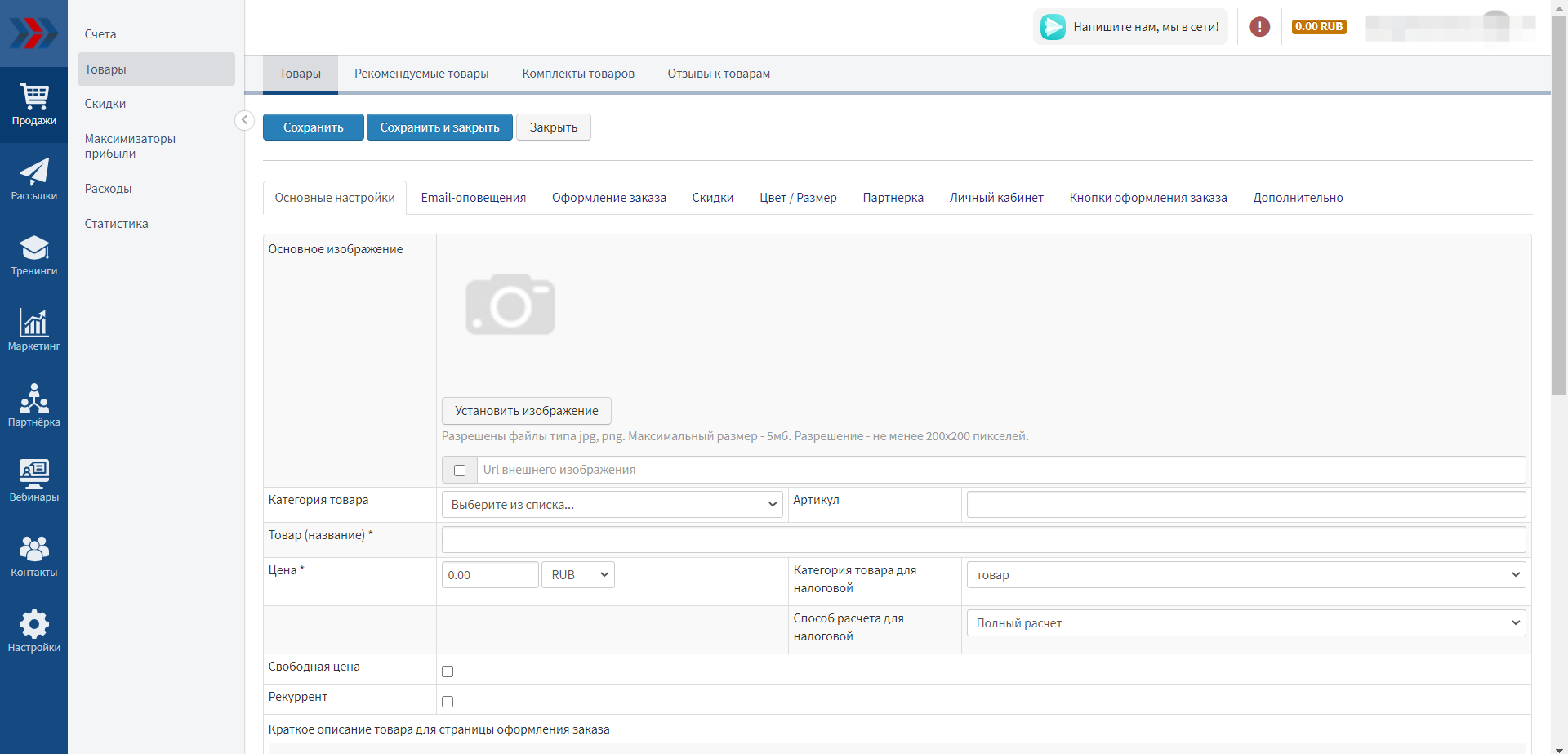Image resolution: width=1568 pixels, height=754 pixels.
Task: Click the Установить изображение button
Action: pyautogui.click(x=526, y=411)
